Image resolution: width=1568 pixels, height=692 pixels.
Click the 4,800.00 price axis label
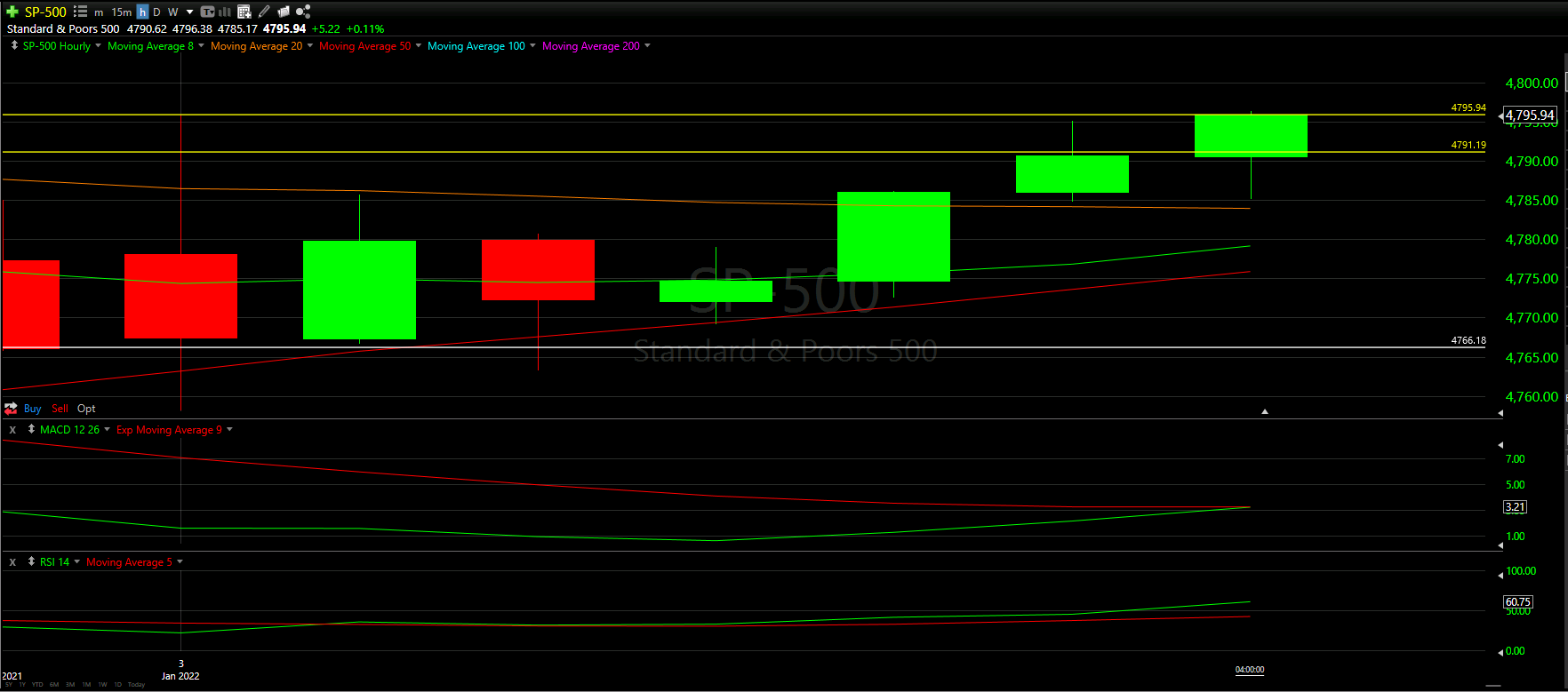coord(1532,83)
